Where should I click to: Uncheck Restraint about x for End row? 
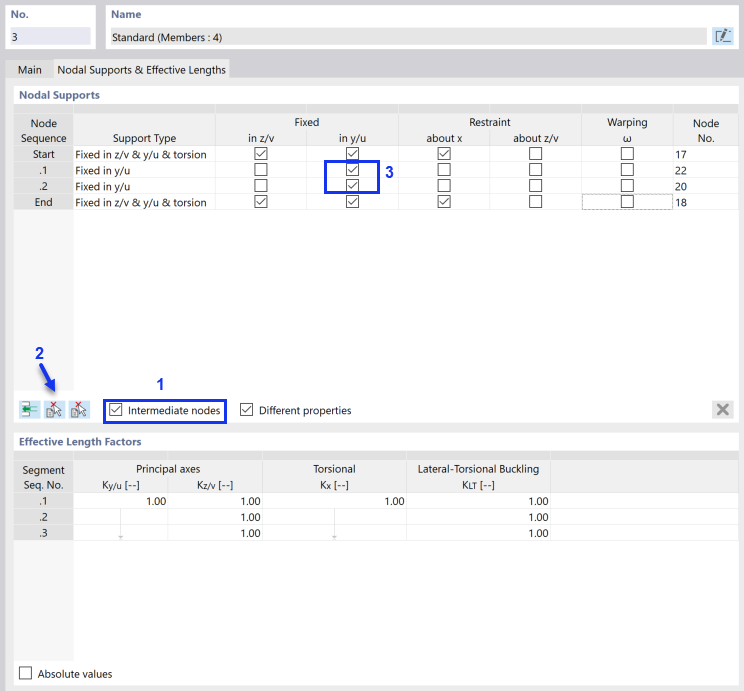pyautogui.click(x=444, y=202)
